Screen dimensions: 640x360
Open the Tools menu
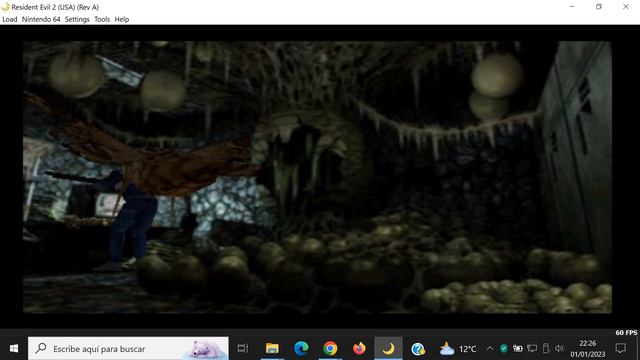coord(102,19)
